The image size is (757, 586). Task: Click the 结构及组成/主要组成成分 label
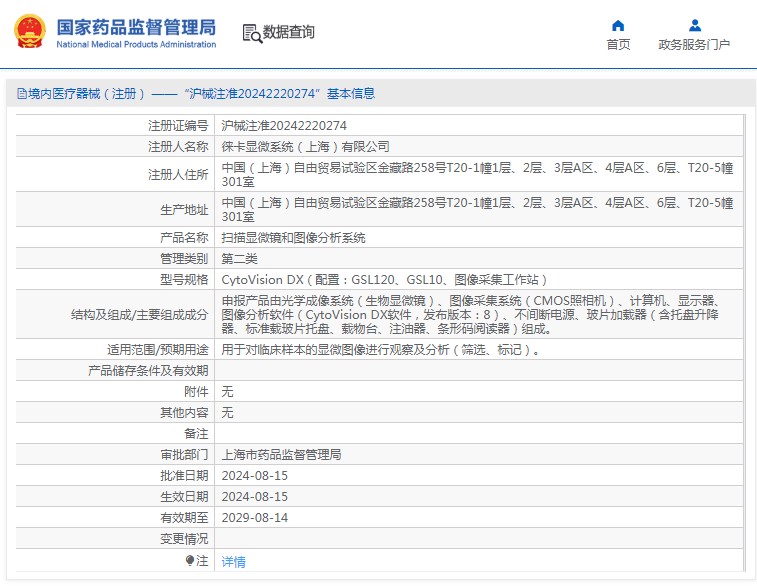(x=140, y=315)
